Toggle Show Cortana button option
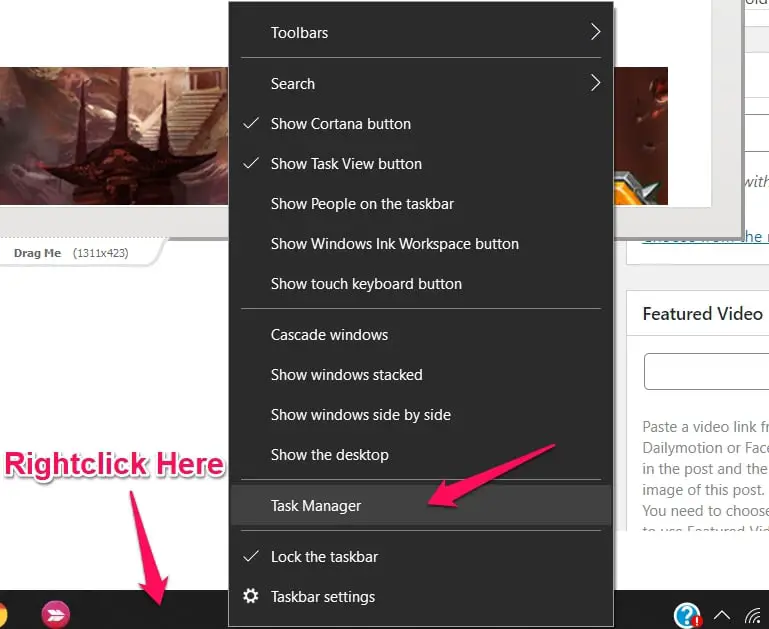Screen dimensions: 769x629 [x=421, y=124]
